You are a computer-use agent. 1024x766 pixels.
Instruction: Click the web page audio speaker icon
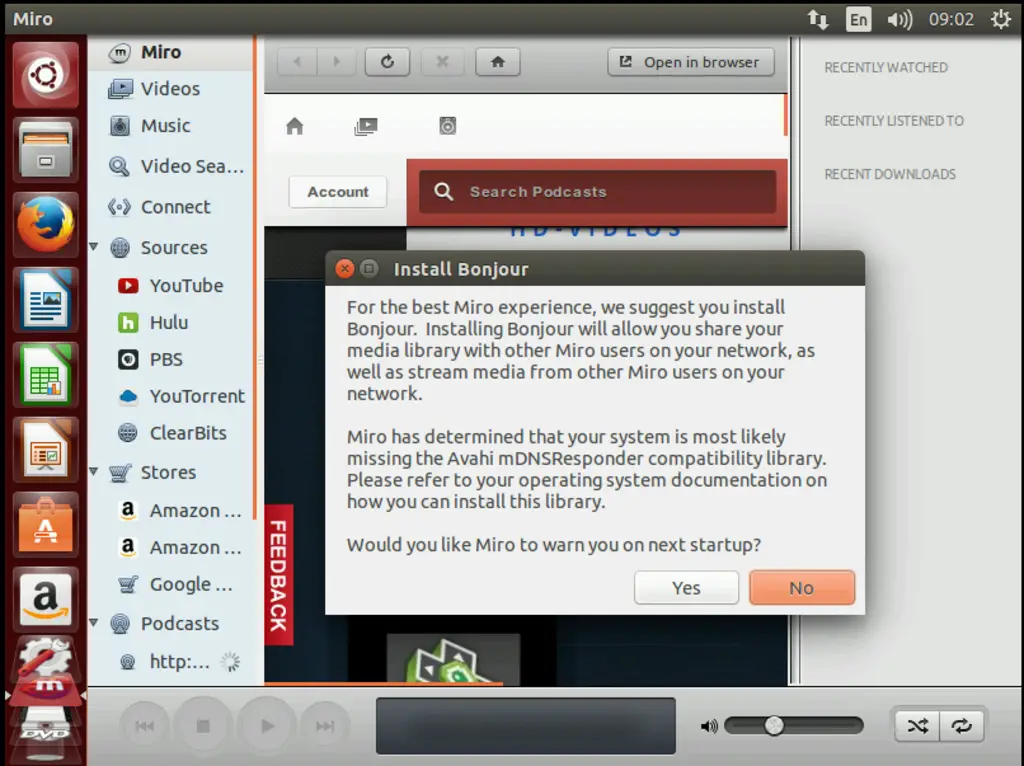coord(447,125)
